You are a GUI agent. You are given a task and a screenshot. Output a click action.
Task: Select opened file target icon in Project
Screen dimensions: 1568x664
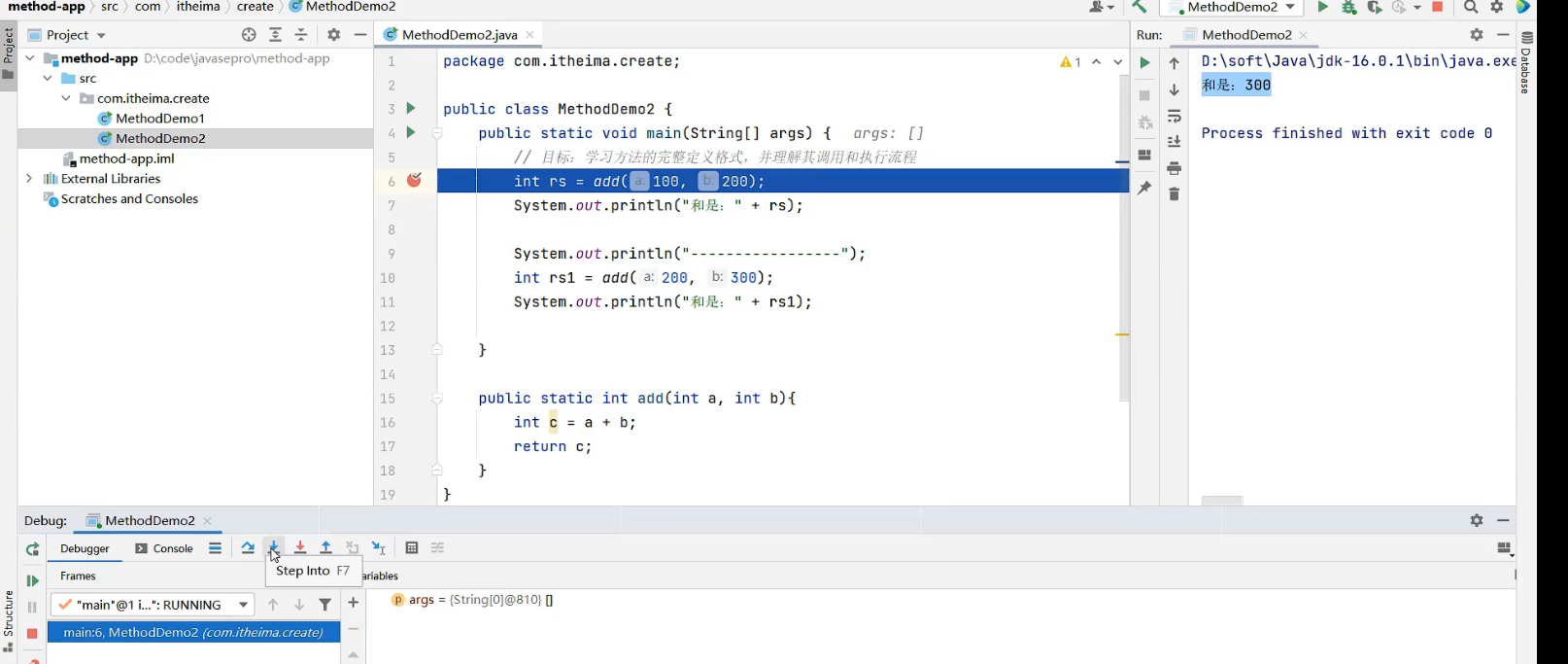tap(249, 35)
